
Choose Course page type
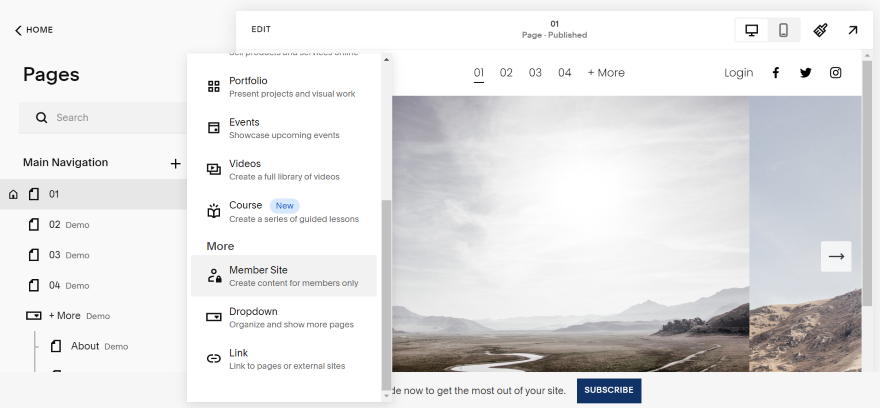click(x=283, y=212)
